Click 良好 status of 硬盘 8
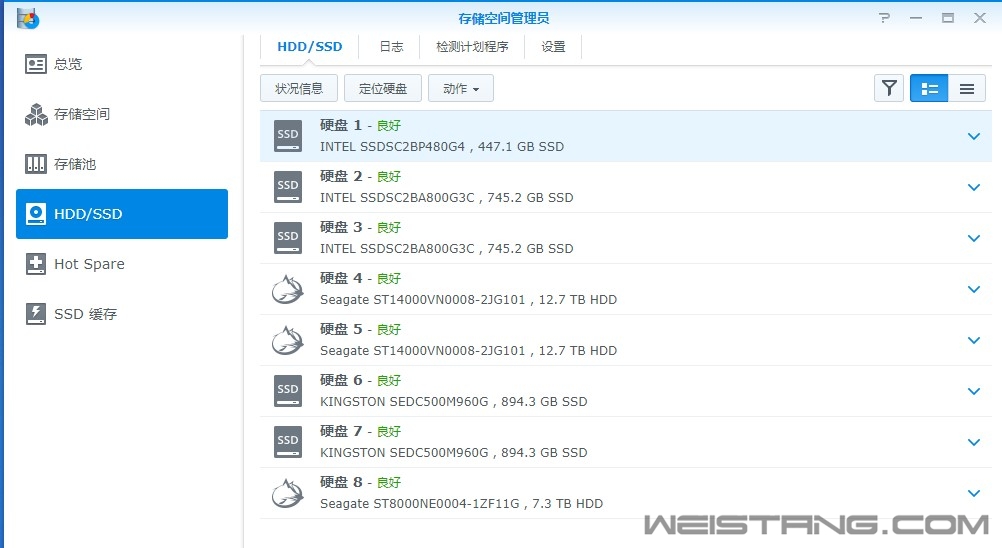The image size is (1002, 548). (x=389, y=482)
